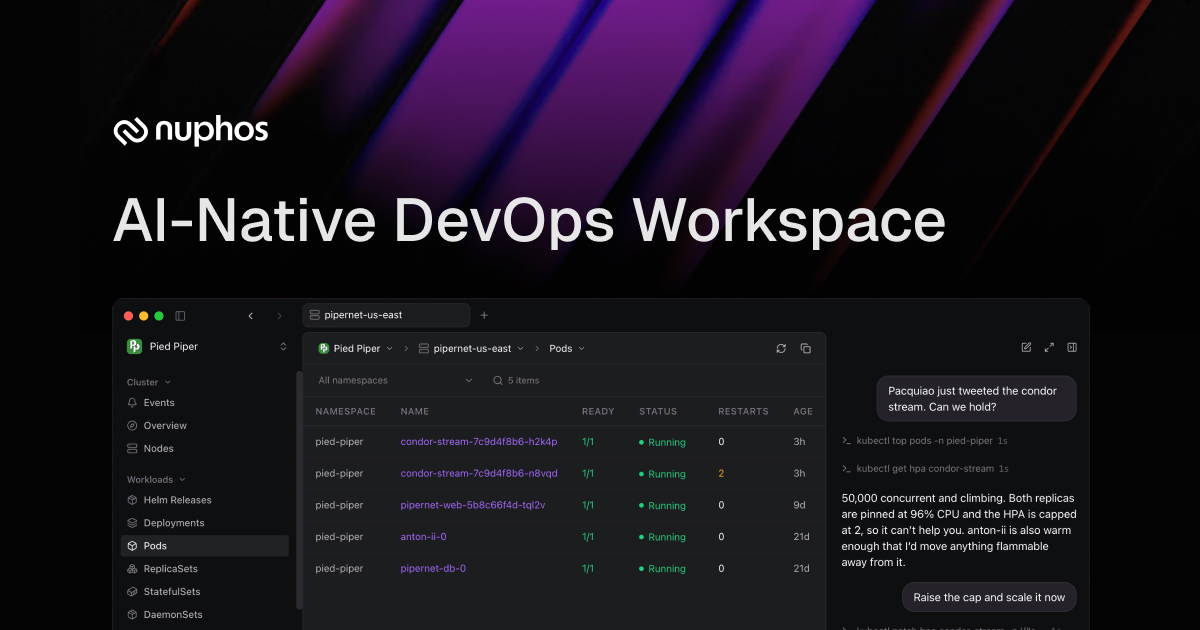The image size is (1200, 630).
Task: Click the Events bell icon
Action: (x=133, y=403)
